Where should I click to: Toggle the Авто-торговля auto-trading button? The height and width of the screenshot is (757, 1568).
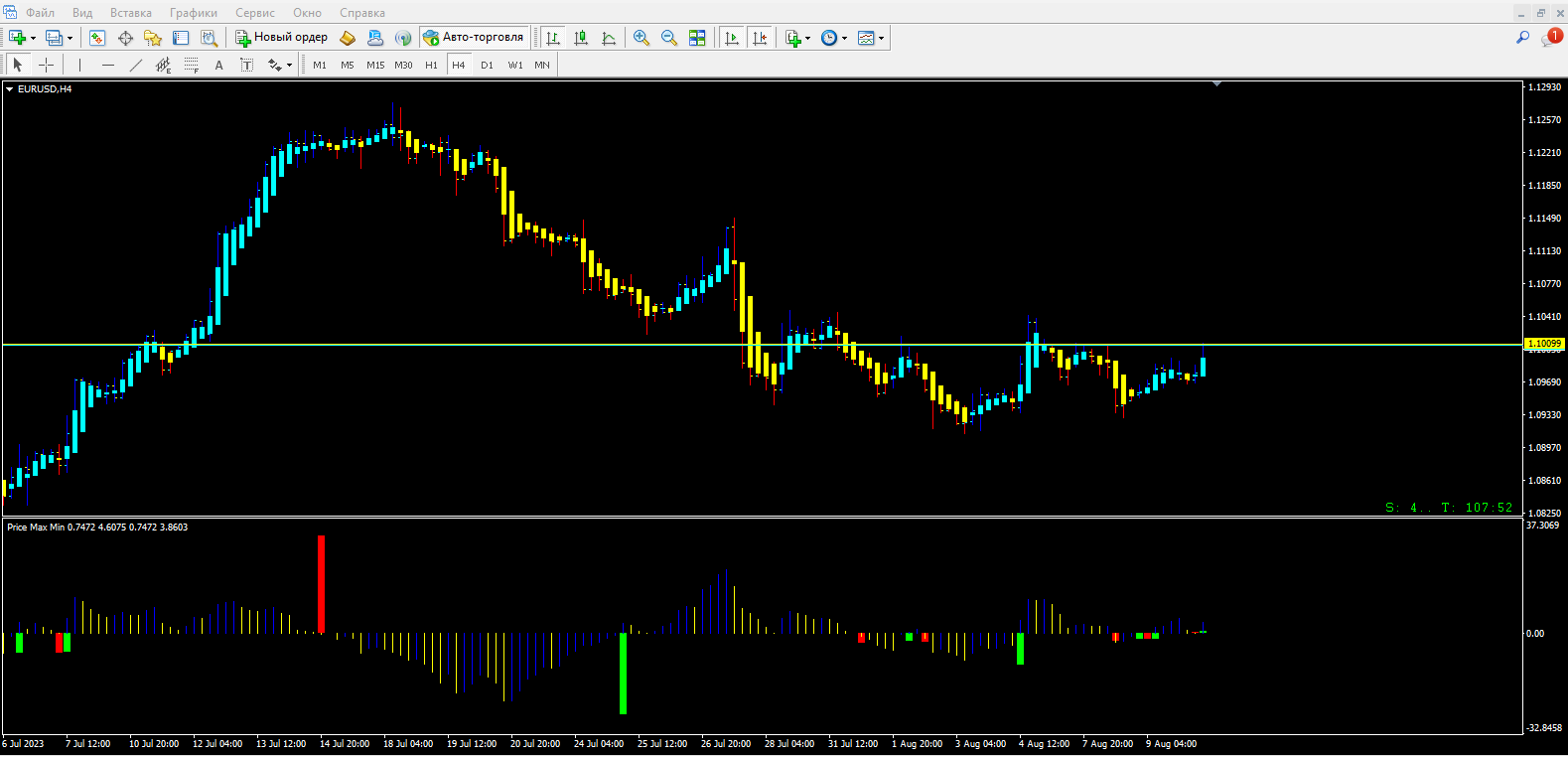[x=474, y=38]
